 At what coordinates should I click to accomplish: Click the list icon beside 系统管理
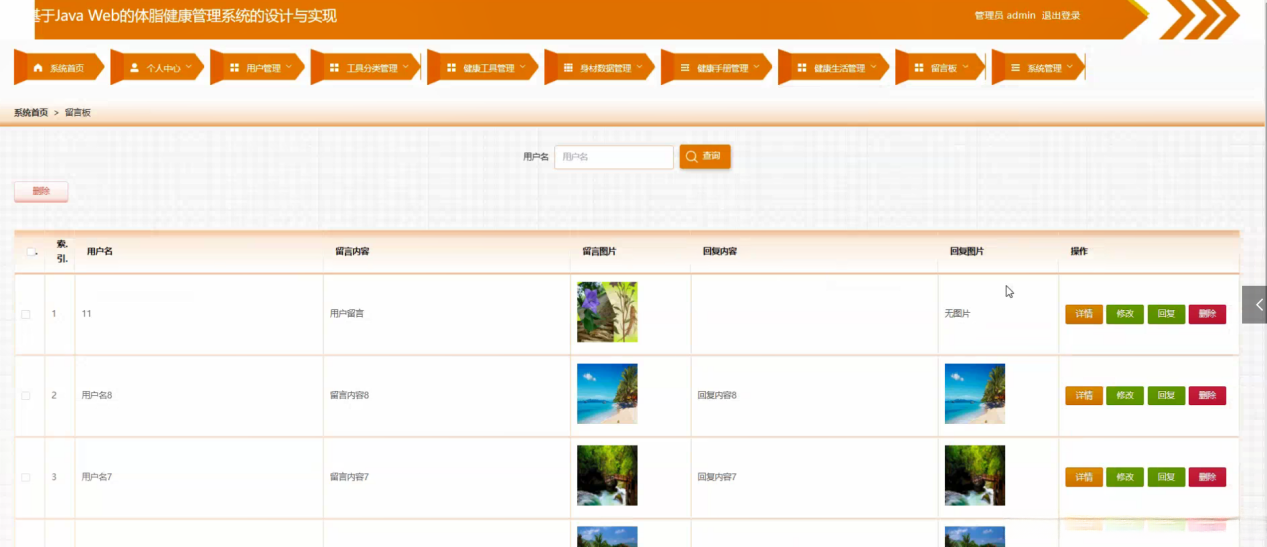pyautogui.click(x=1015, y=68)
